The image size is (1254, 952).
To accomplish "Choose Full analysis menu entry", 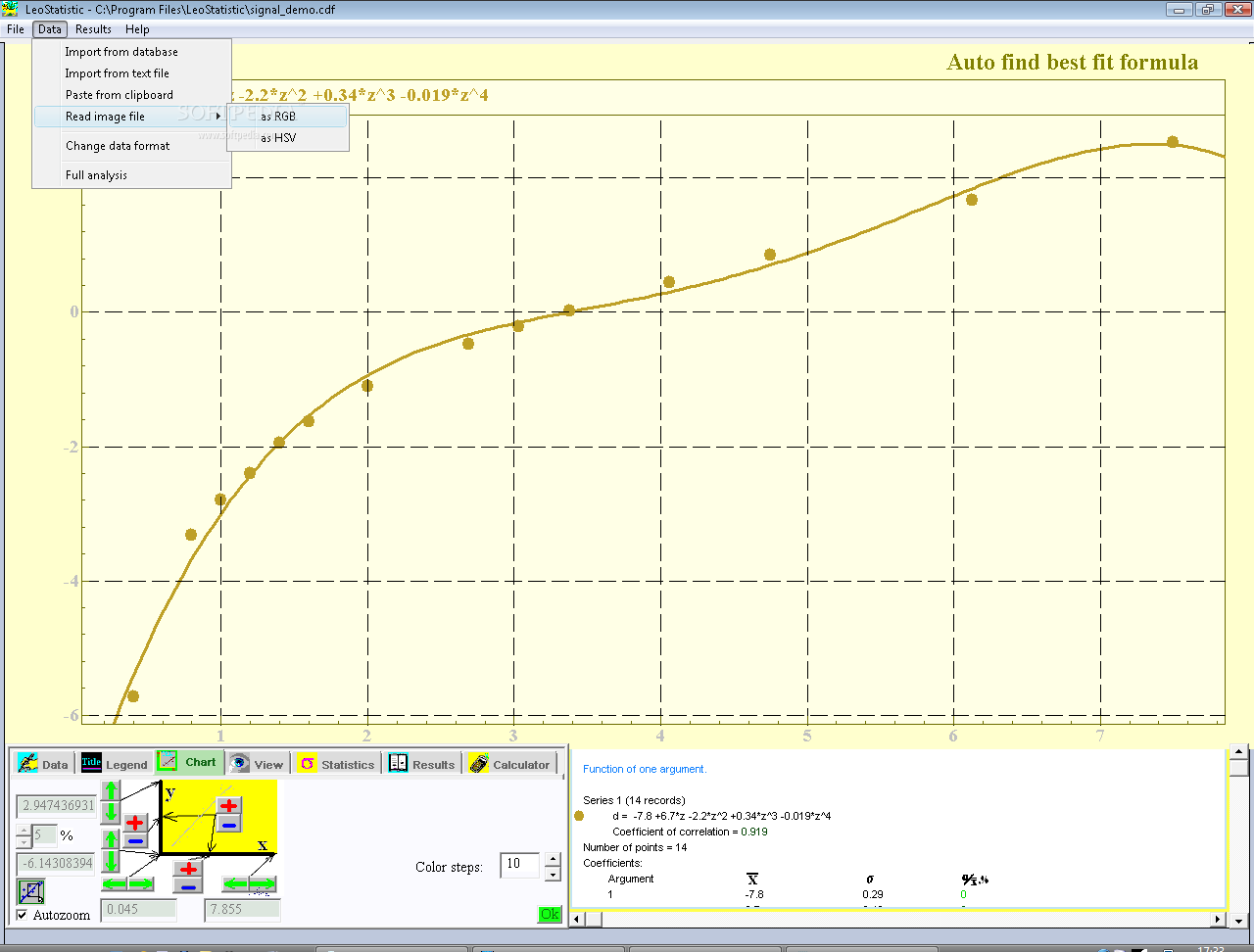I will click(x=132, y=175).
